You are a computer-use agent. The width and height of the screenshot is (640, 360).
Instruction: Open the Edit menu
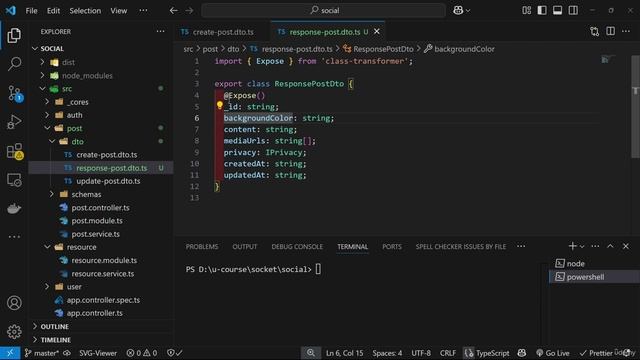(x=53, y=11)
